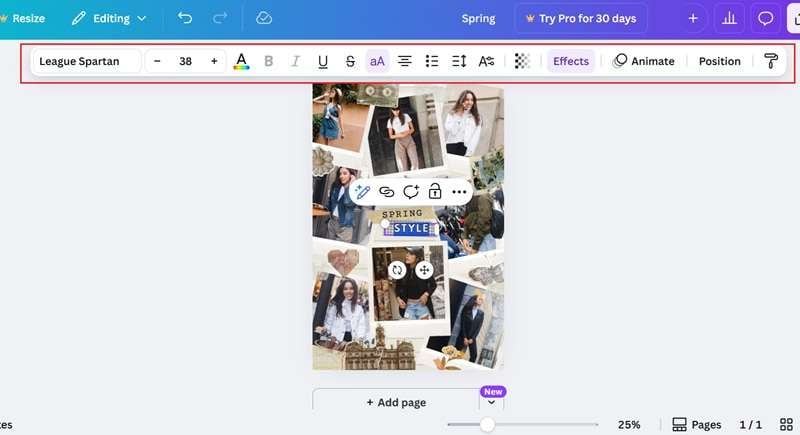The width and height of the screenshot is (800, 435).
Task: Apply bulleted list formatting
Action: [x=432, y=61]
